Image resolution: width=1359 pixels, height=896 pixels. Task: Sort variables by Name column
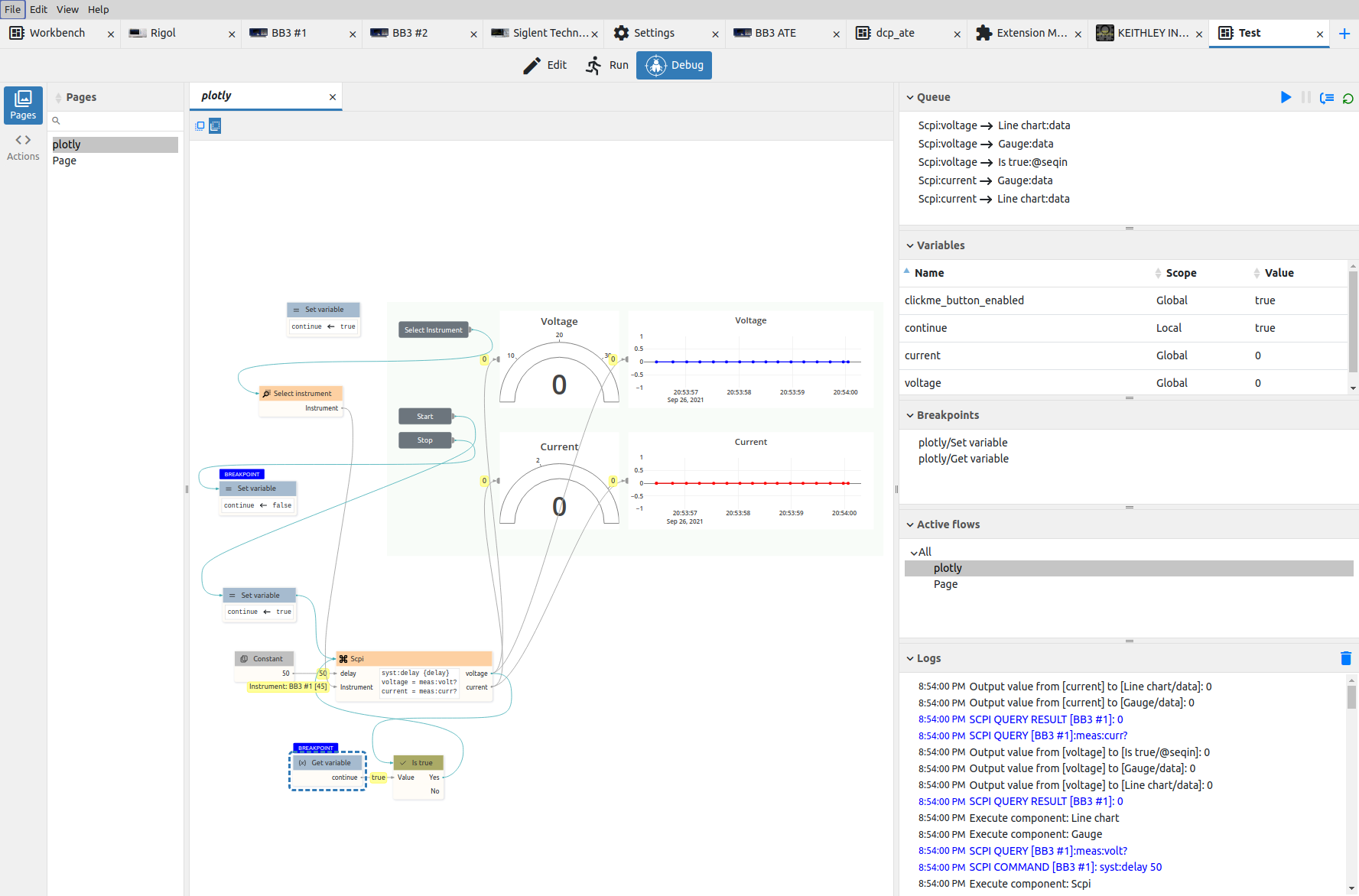(929, 273)
